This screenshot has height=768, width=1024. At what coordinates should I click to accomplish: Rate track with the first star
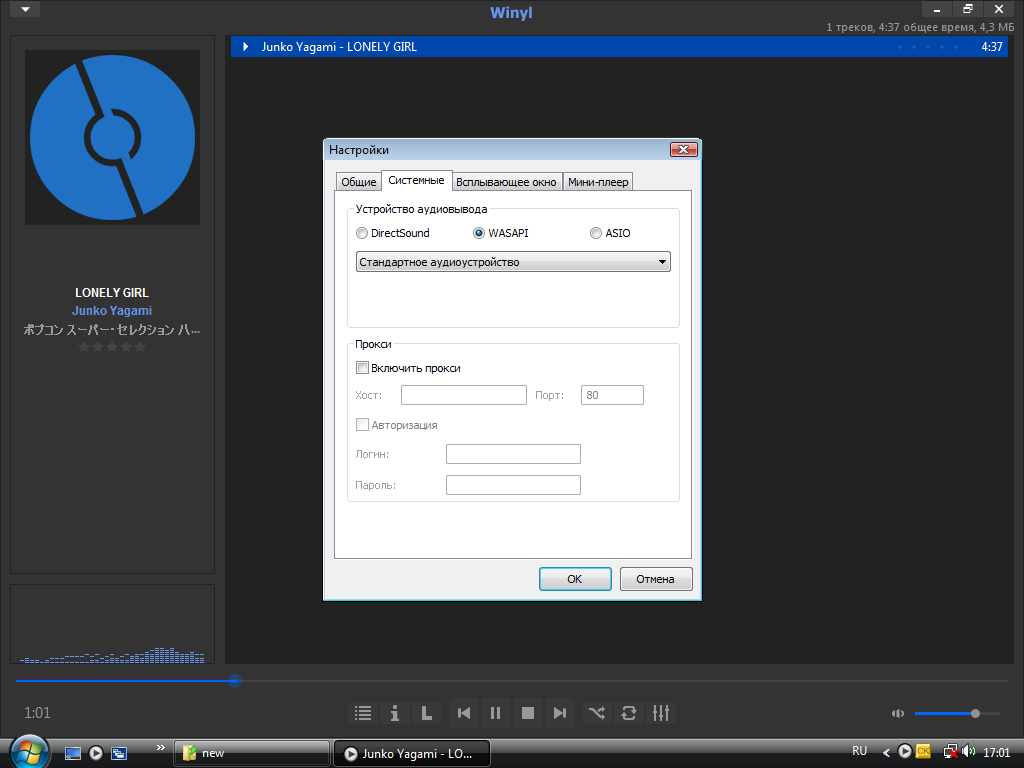[x=84, y=347]
